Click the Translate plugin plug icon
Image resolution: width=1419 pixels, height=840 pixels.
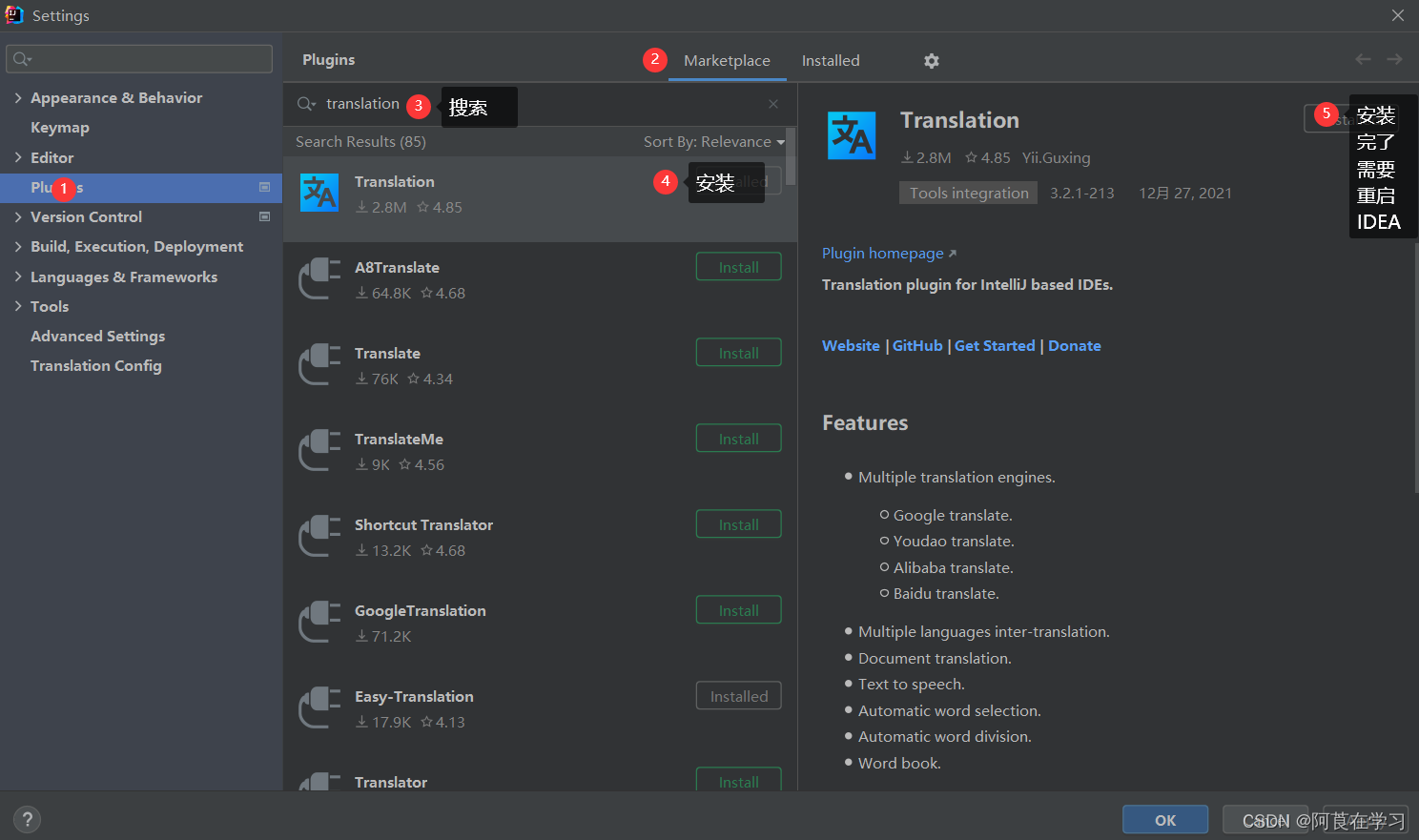point(319,364)
